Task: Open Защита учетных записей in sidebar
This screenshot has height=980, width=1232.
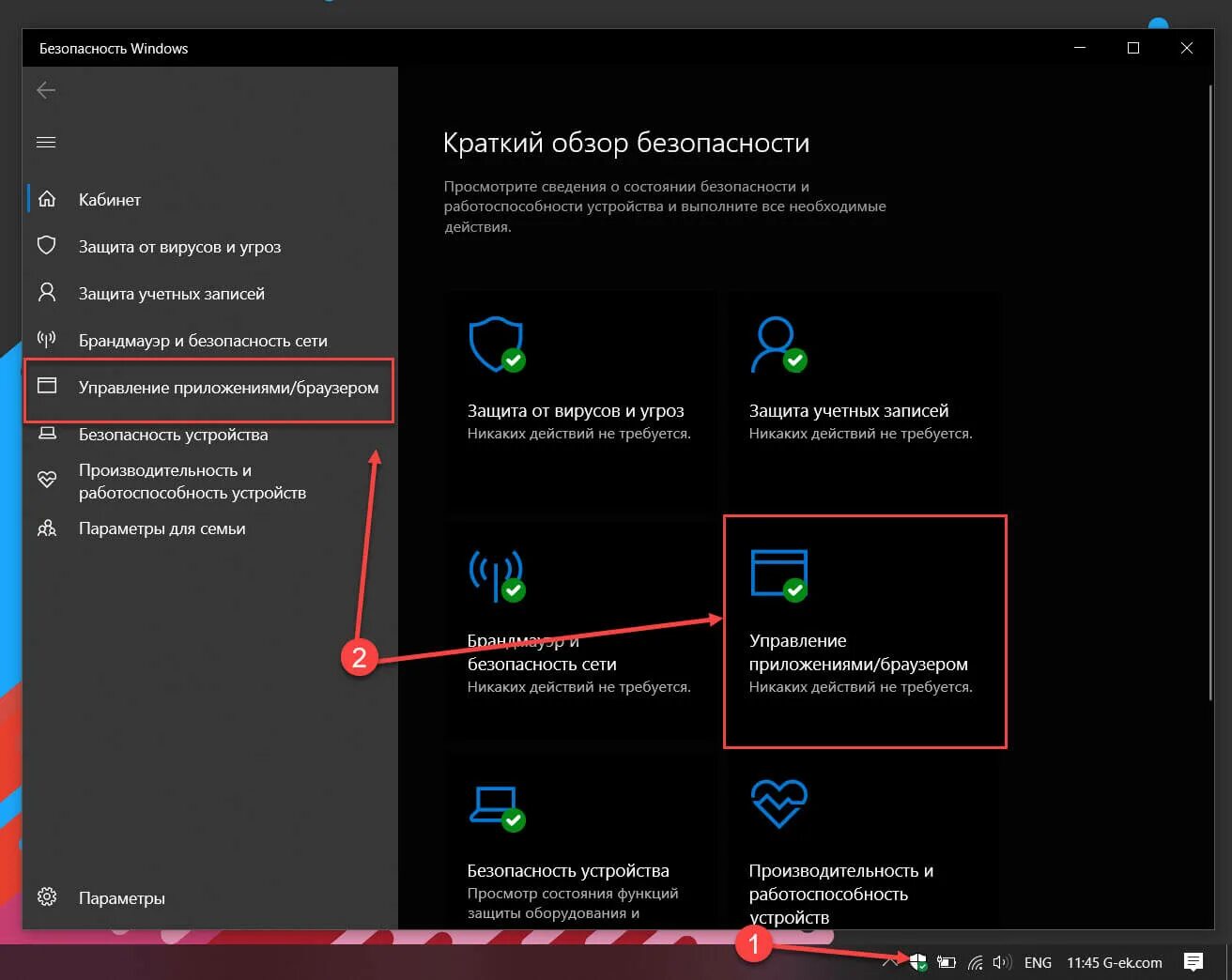Action: (210, 293)
